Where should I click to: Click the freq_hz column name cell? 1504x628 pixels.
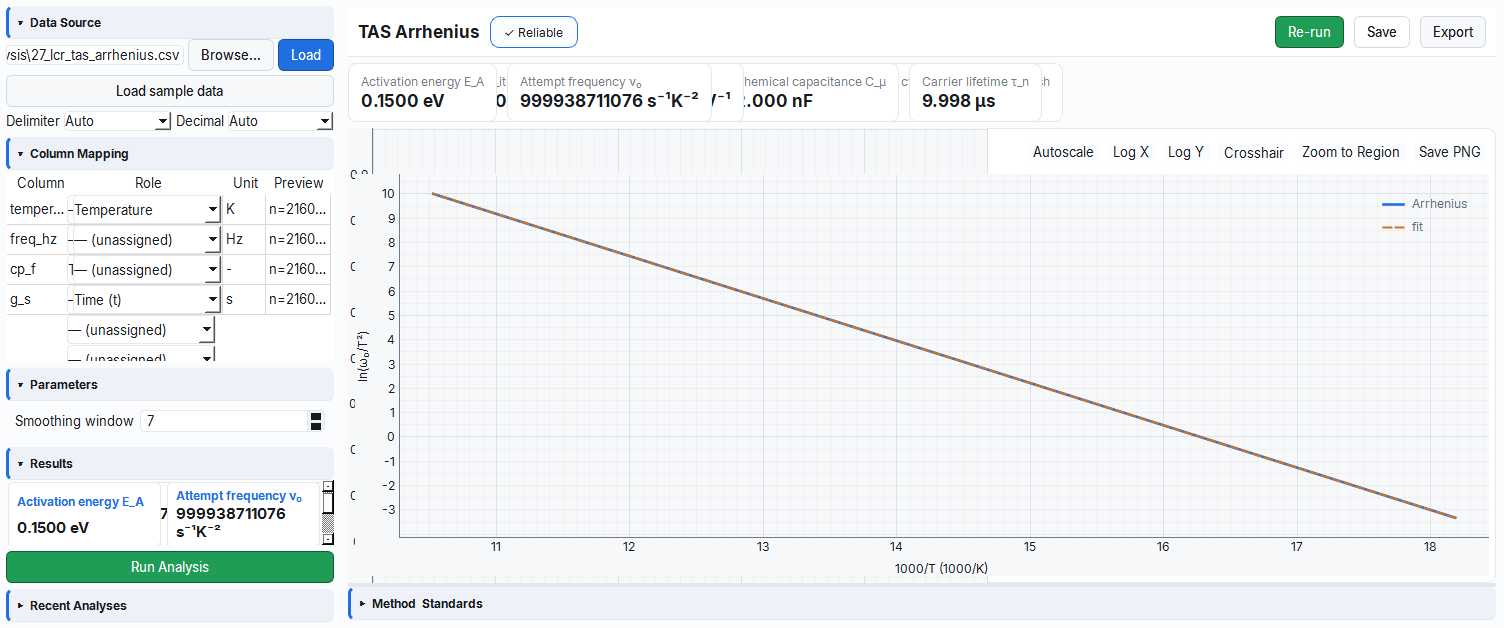37,240
